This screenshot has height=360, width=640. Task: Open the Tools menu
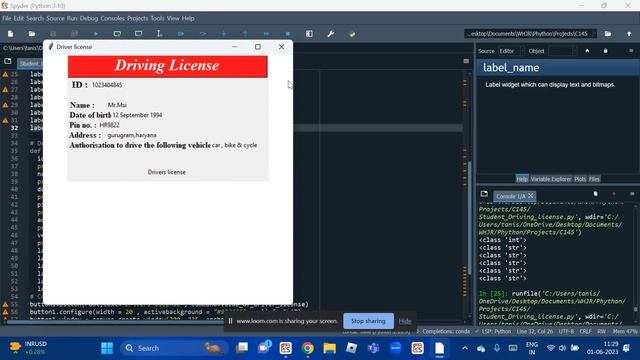click(157, 18)
